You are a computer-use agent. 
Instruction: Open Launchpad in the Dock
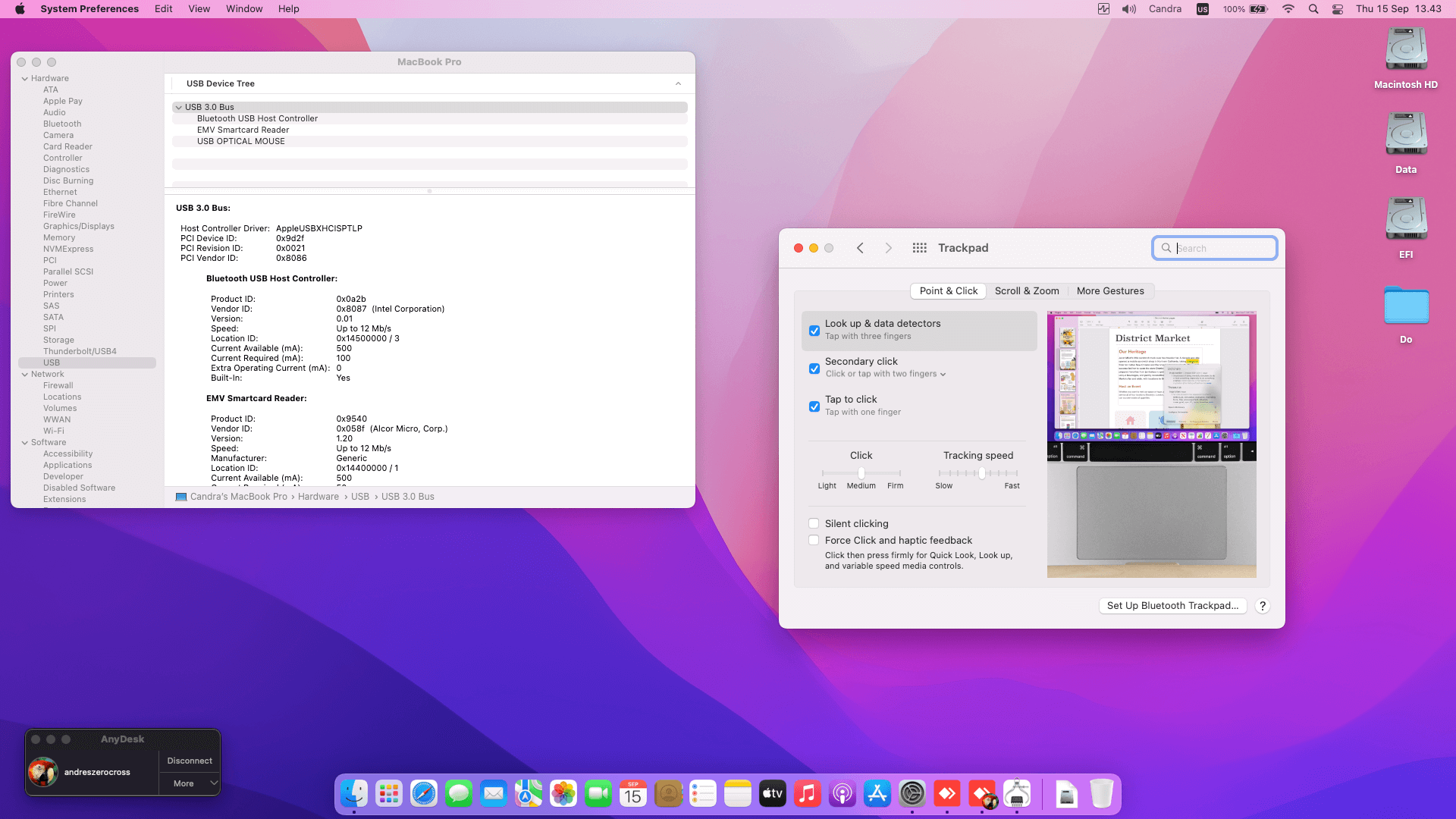(x=389, y=794)
